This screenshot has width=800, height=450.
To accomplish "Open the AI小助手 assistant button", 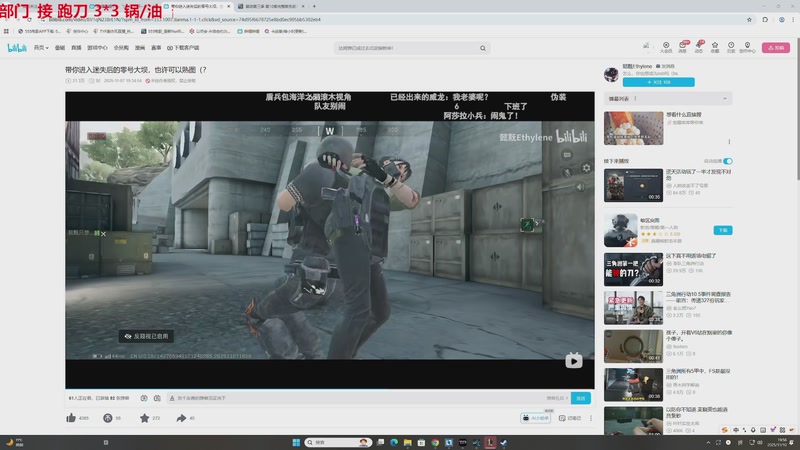I will [x=536, y=418].
